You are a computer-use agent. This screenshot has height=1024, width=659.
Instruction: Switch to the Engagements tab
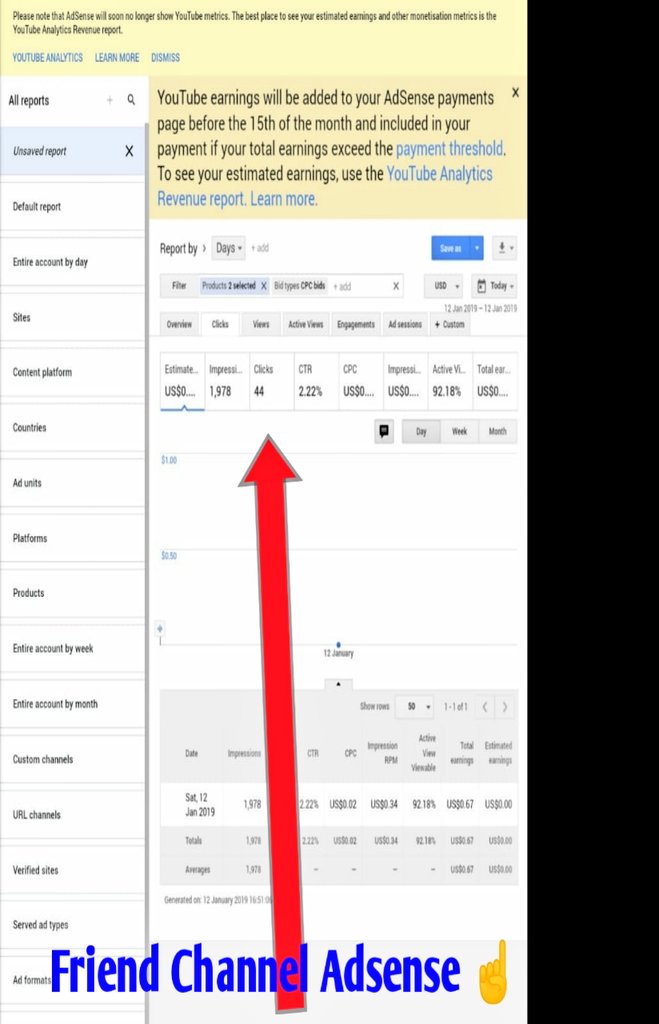pos(356,324)
